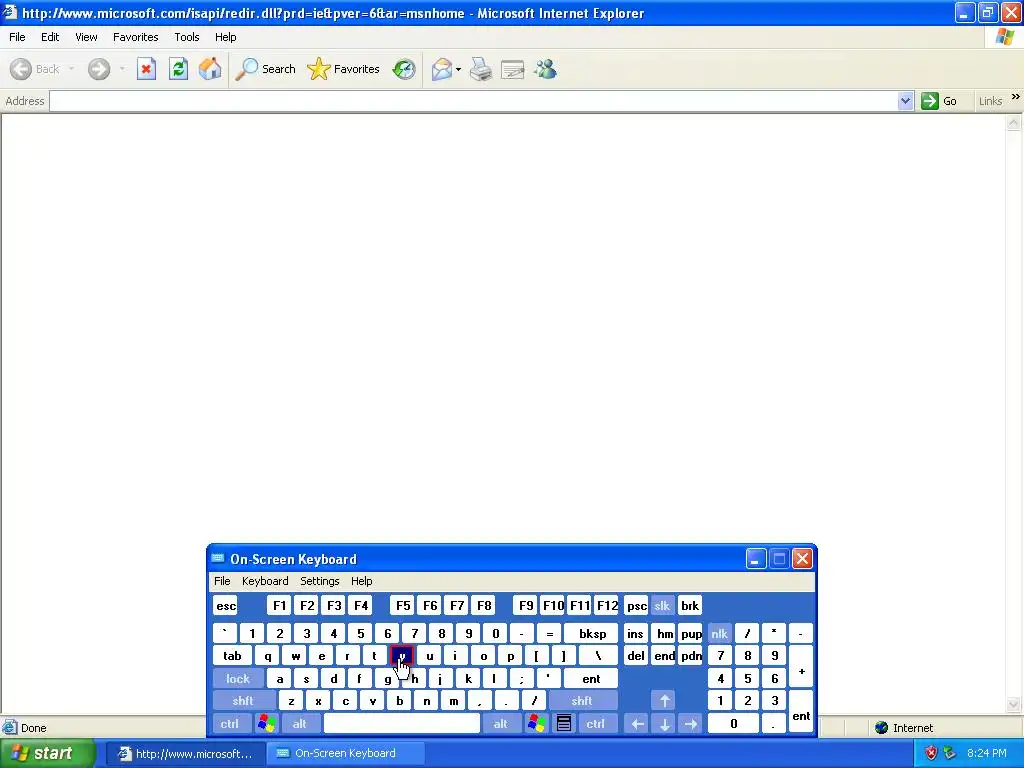Click the left Windows logo key
1024x768 pixels.
(x=266, y=724)
